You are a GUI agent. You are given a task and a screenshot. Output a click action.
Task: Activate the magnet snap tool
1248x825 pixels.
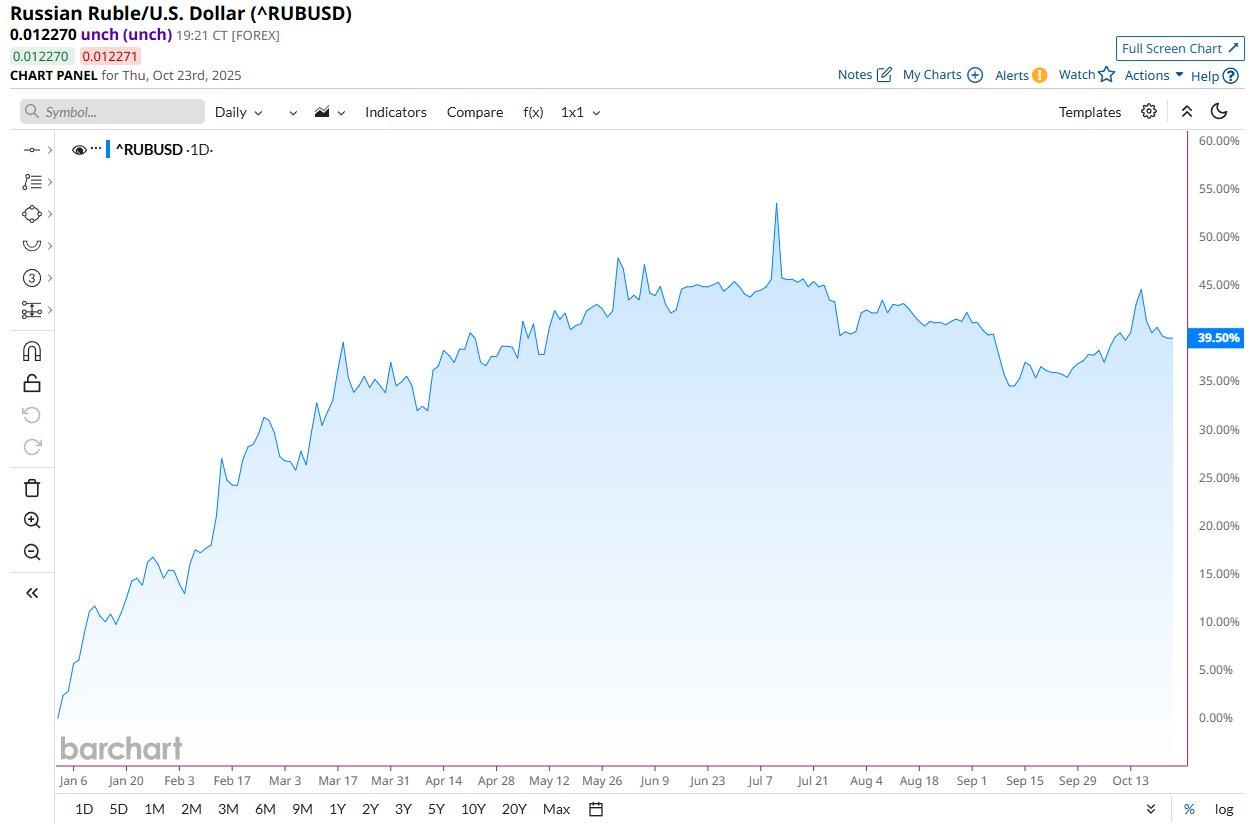click(x=32, y=351)
